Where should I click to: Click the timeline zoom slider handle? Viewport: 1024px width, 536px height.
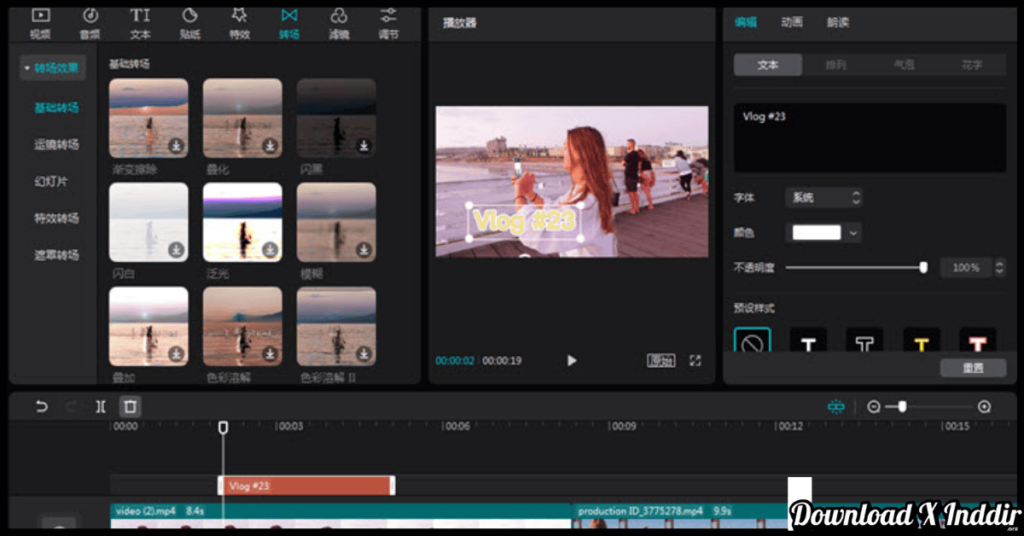[902, 407]
